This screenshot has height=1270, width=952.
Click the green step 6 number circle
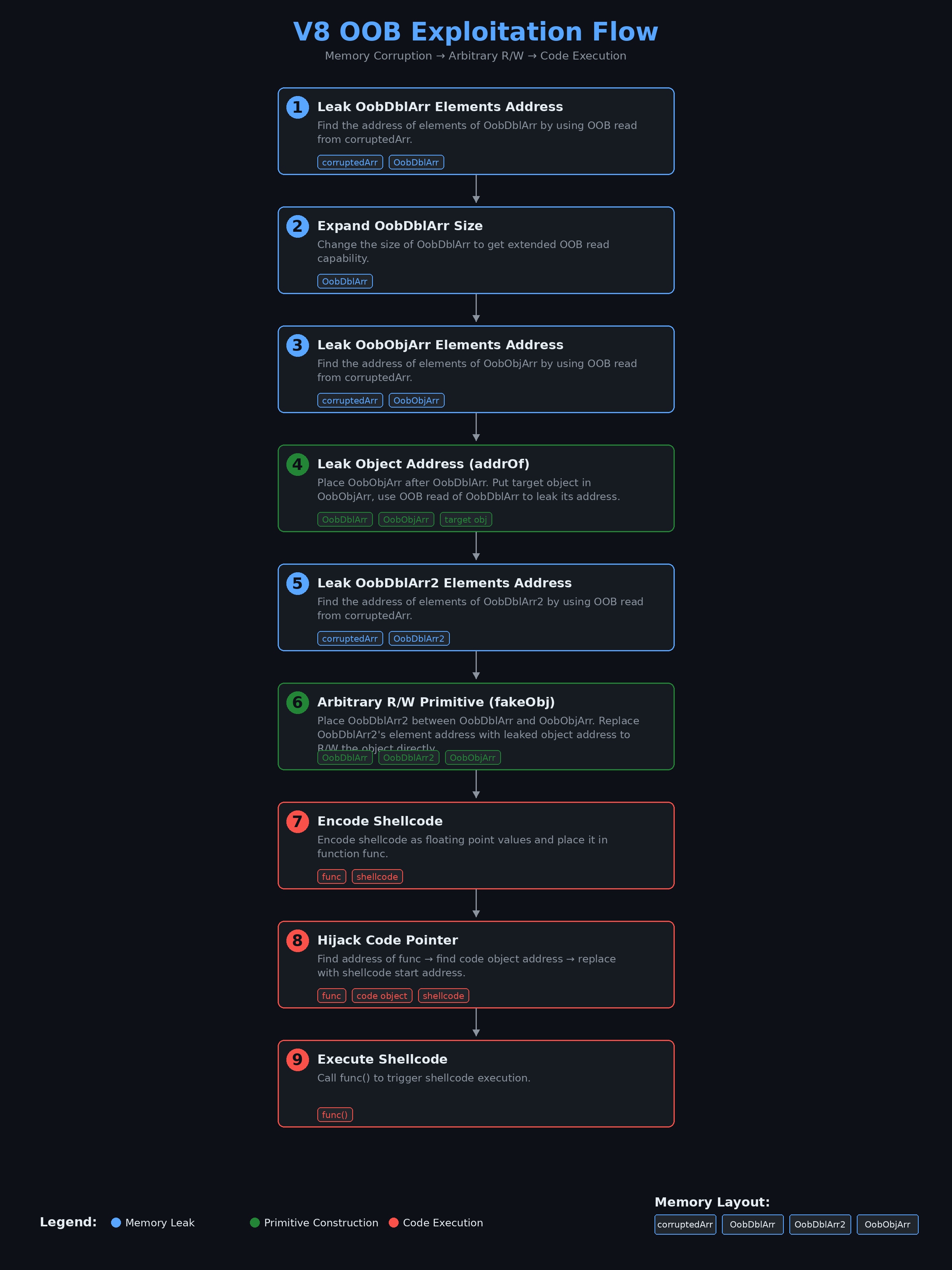point(297,702)
